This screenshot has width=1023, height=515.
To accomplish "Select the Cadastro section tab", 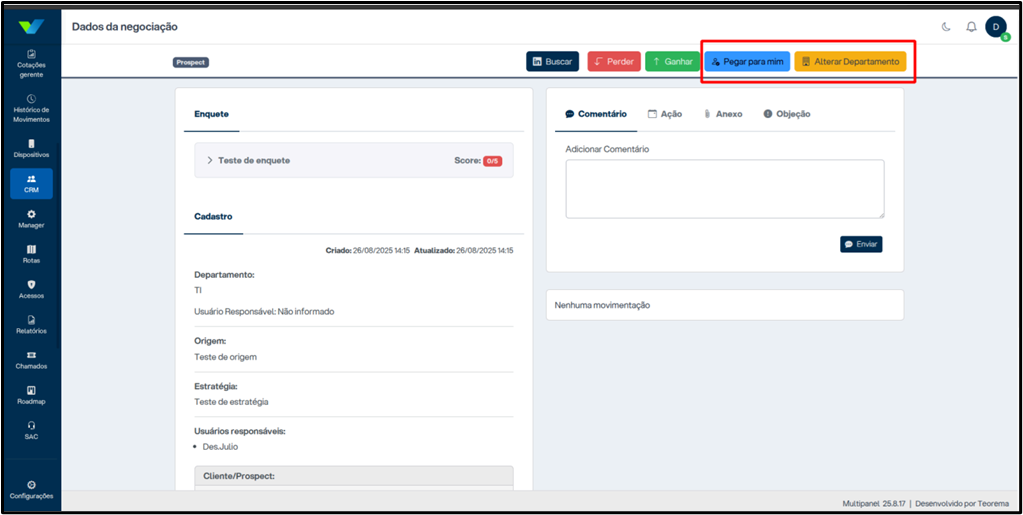I will click(213, 216).
